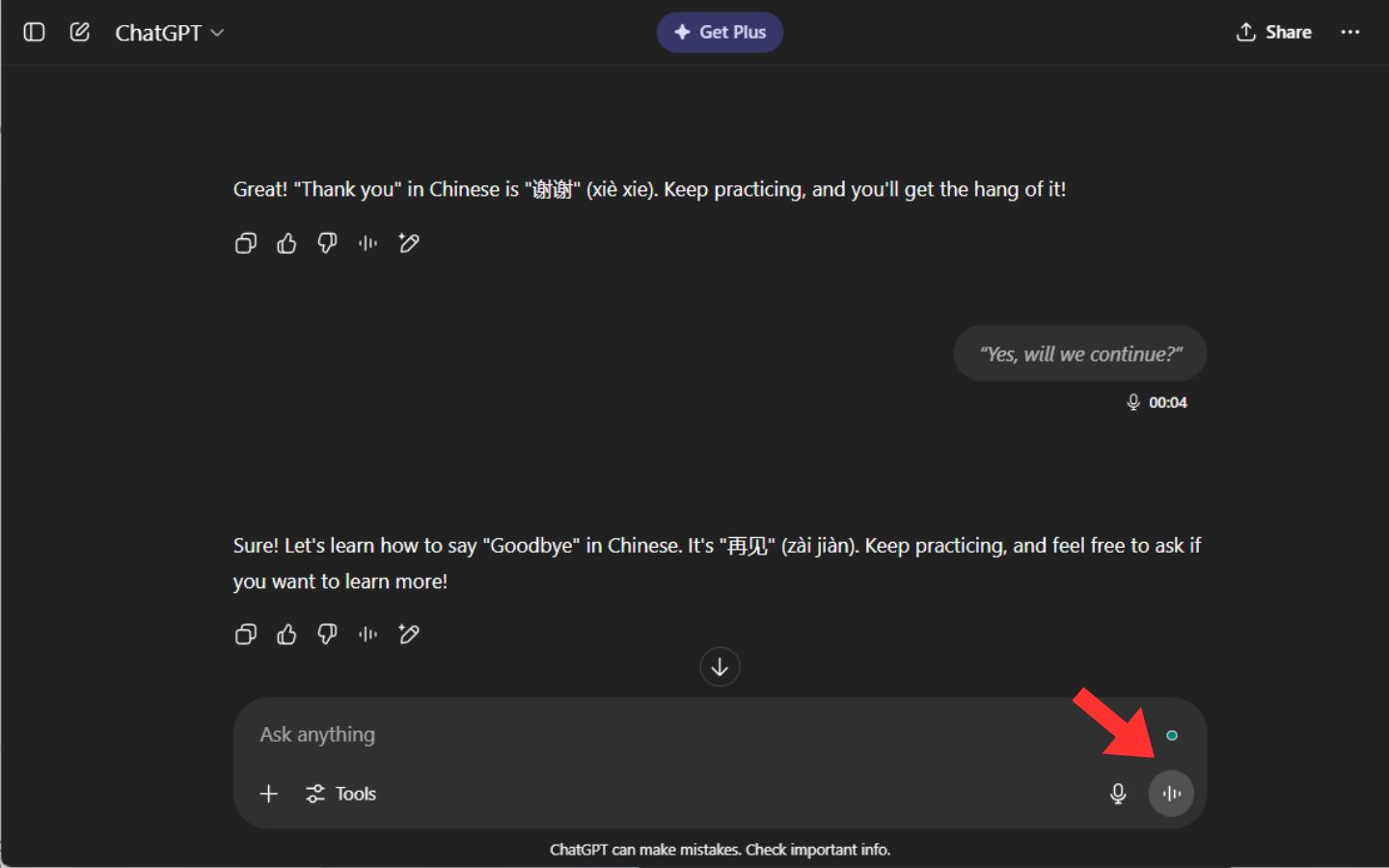Copy the "Thank you" response message
The image size is (1389, 868).
(x=245, y=243)
